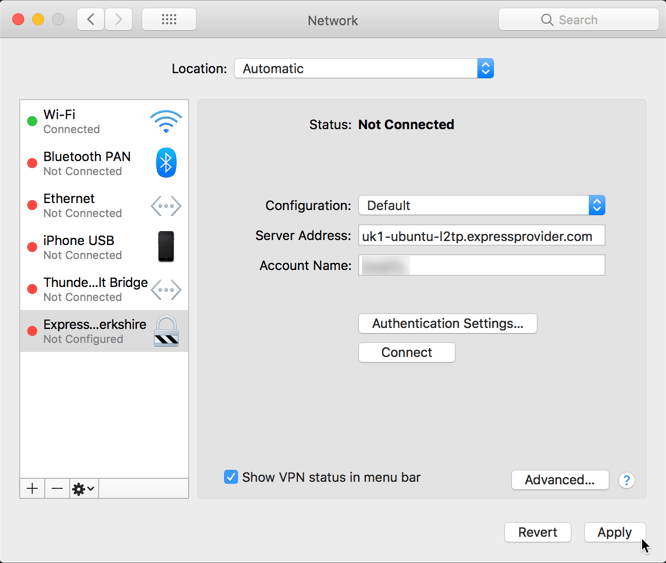The width and height of the screenshot is (666, 563).
Task: Add a new network service with plus button
Action: [32, 489]
